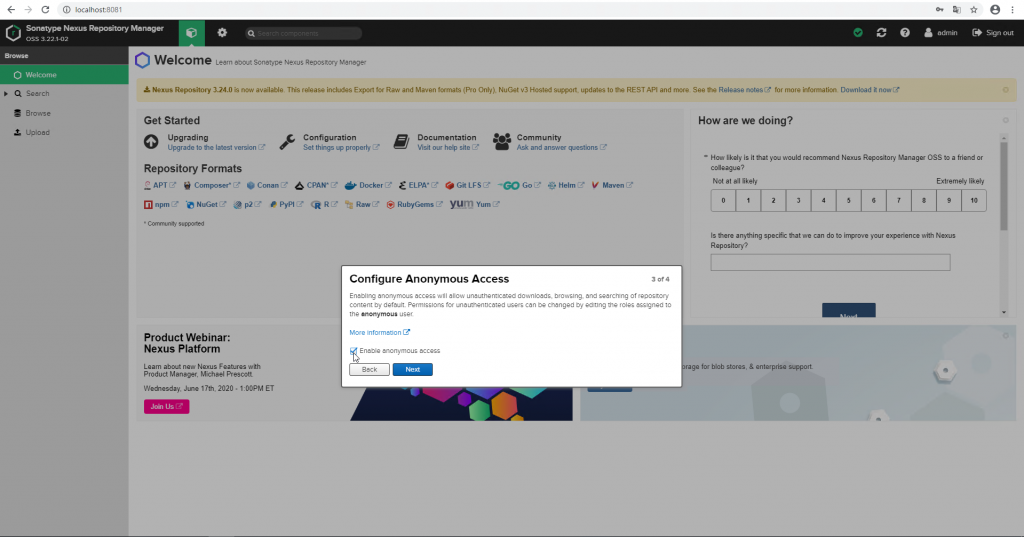Viewport: 1024px width, 537px height.
Task: Open the R format link
Action: click(x=324, y=204)
